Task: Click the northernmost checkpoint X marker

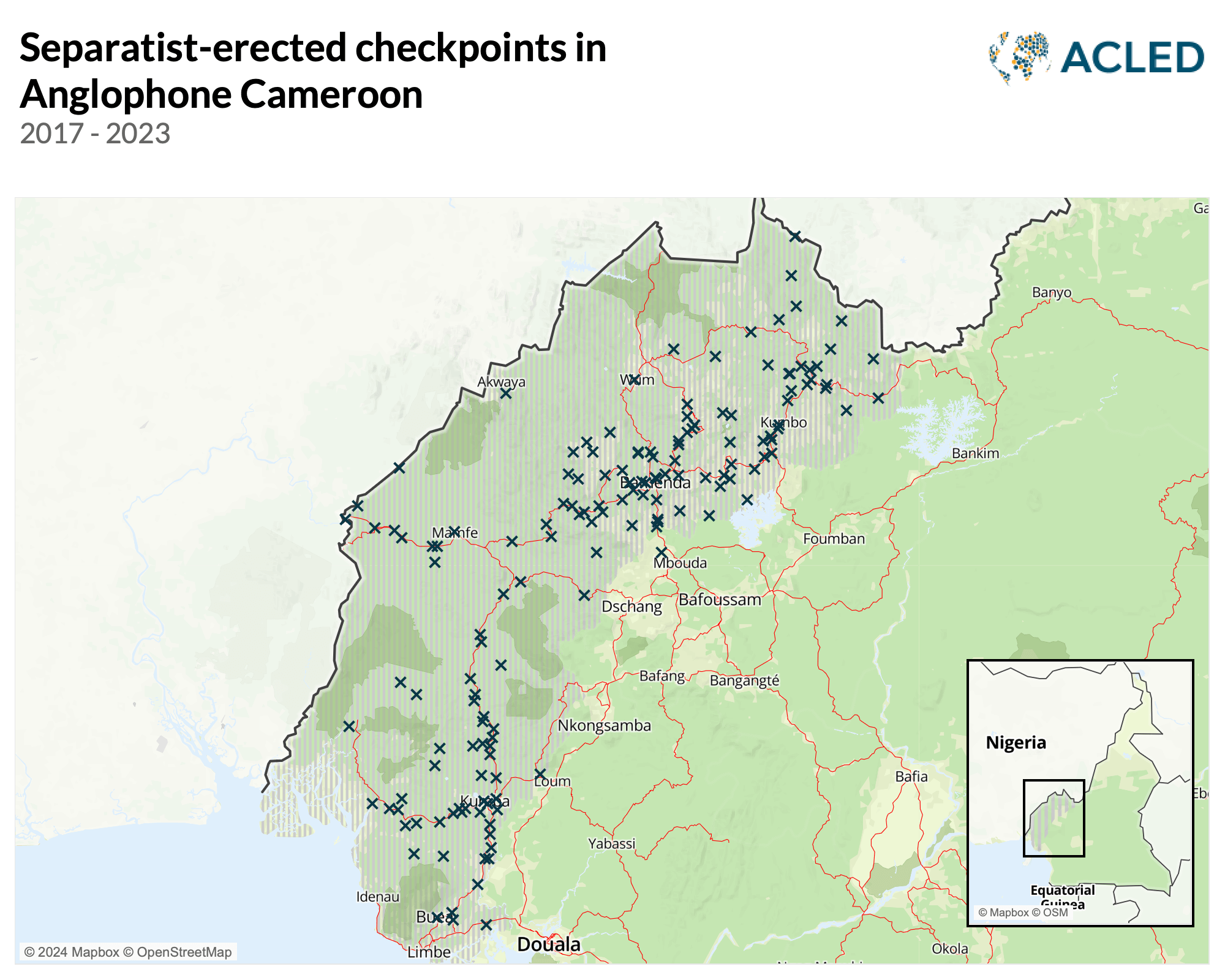Action: tap(795, 236)
